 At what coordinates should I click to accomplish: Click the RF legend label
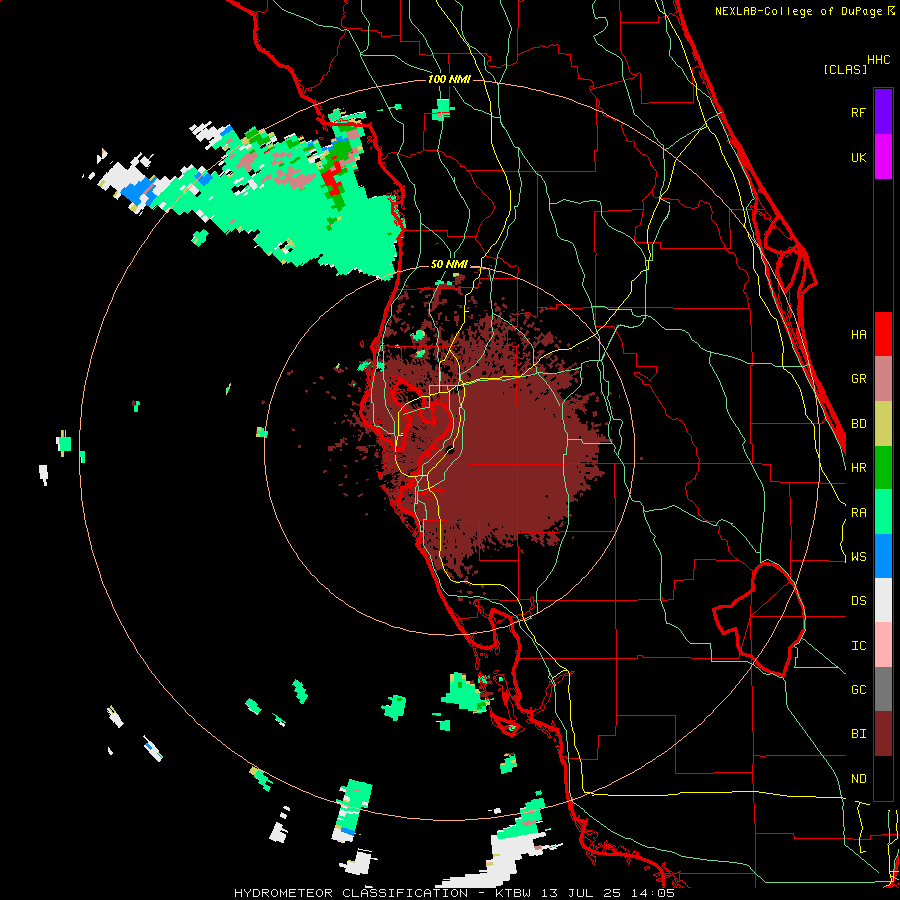(x=858, y=112)
